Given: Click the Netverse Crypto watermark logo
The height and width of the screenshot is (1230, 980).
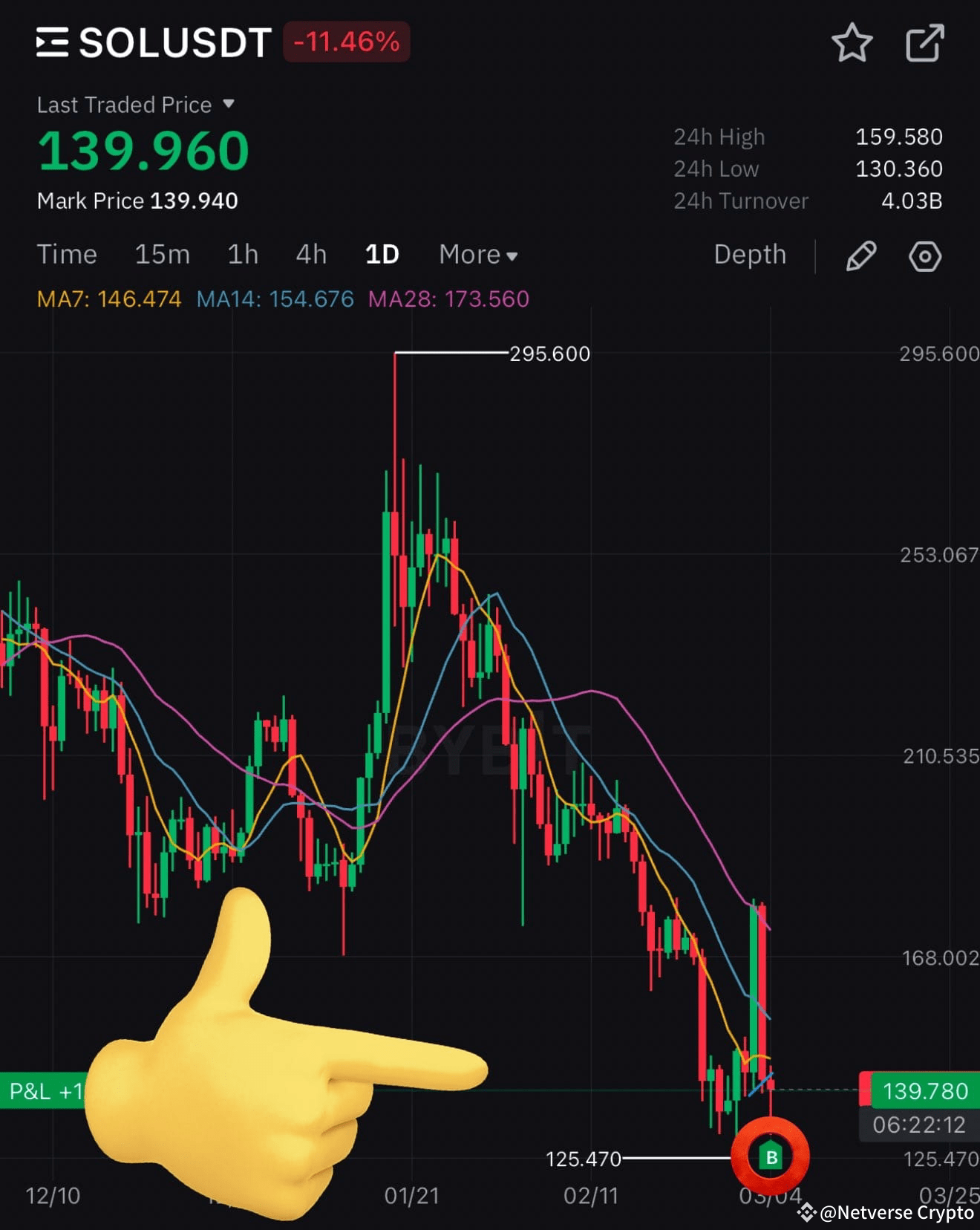Looking at the screenshot, I should (807, 1213).
